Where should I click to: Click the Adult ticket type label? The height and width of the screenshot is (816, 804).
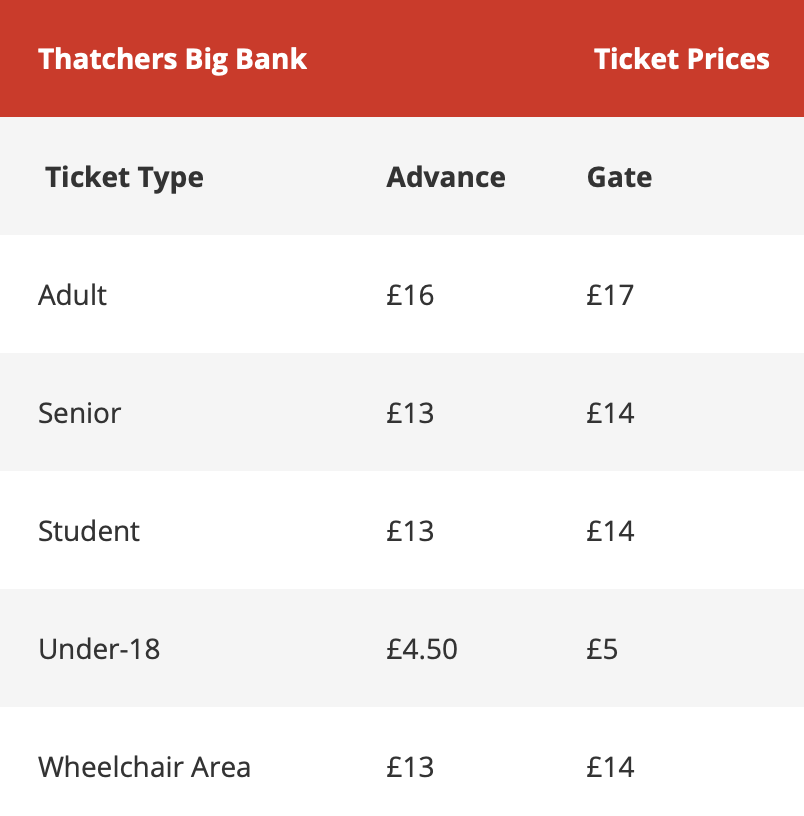coord(72,295)
